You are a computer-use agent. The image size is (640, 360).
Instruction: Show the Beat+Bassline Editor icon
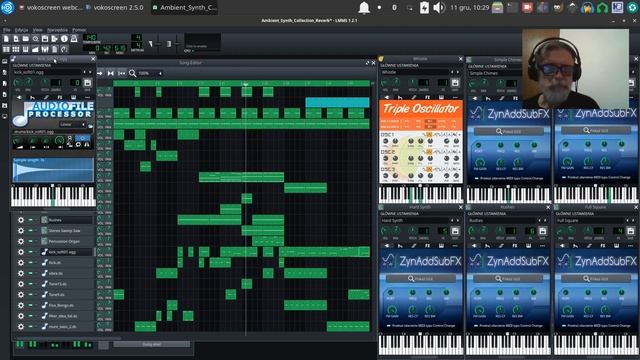click(16, 49)
